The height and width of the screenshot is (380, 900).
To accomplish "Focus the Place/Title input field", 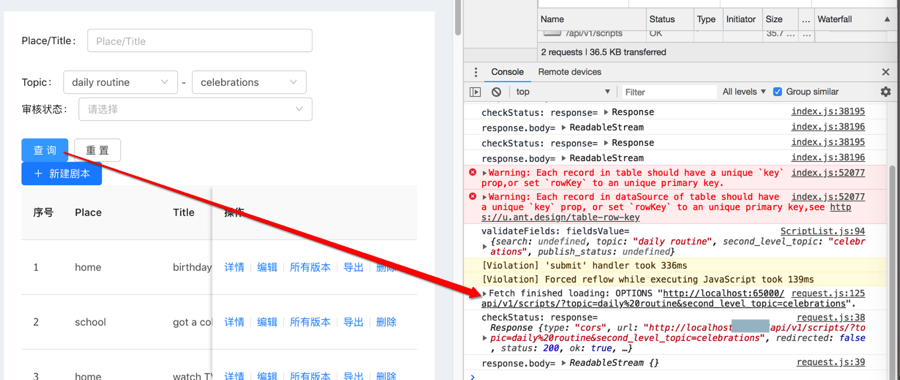I will [200, 41].
